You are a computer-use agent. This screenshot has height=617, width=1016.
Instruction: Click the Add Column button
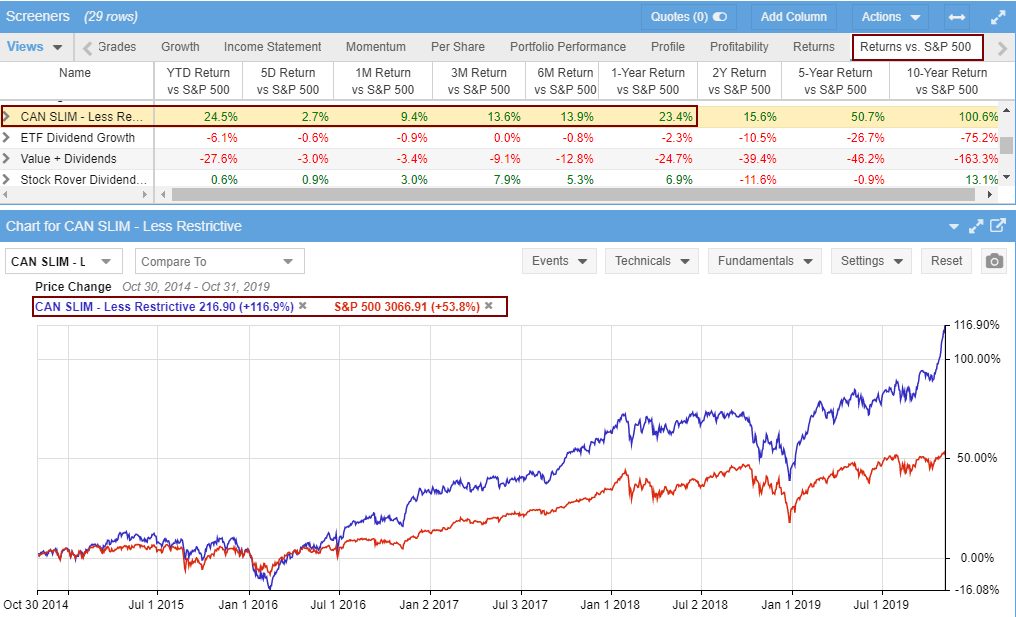pyautogui.click(x=793, y=16)
